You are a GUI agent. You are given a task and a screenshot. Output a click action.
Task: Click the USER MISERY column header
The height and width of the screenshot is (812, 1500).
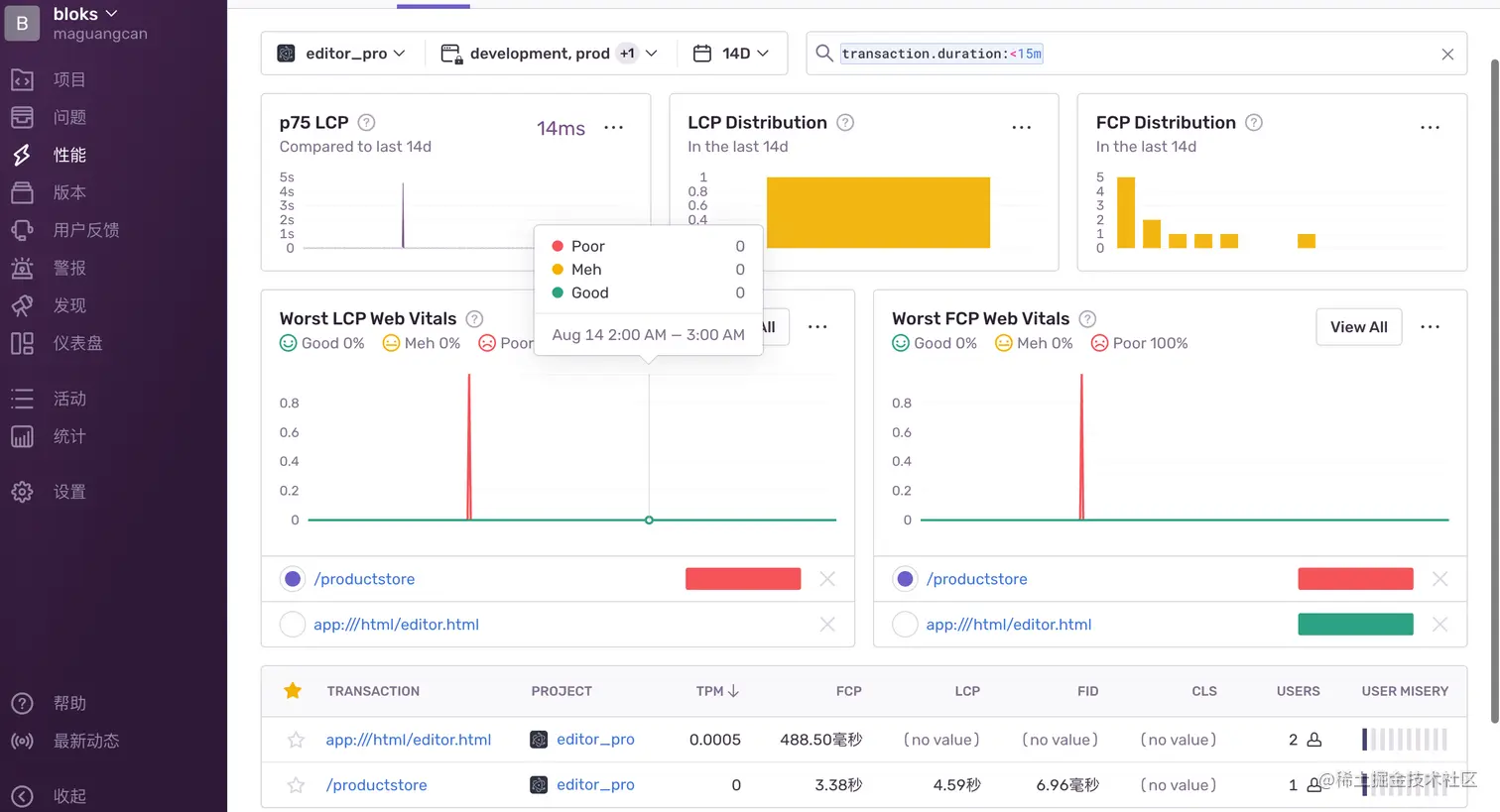tap(1405, 691)
